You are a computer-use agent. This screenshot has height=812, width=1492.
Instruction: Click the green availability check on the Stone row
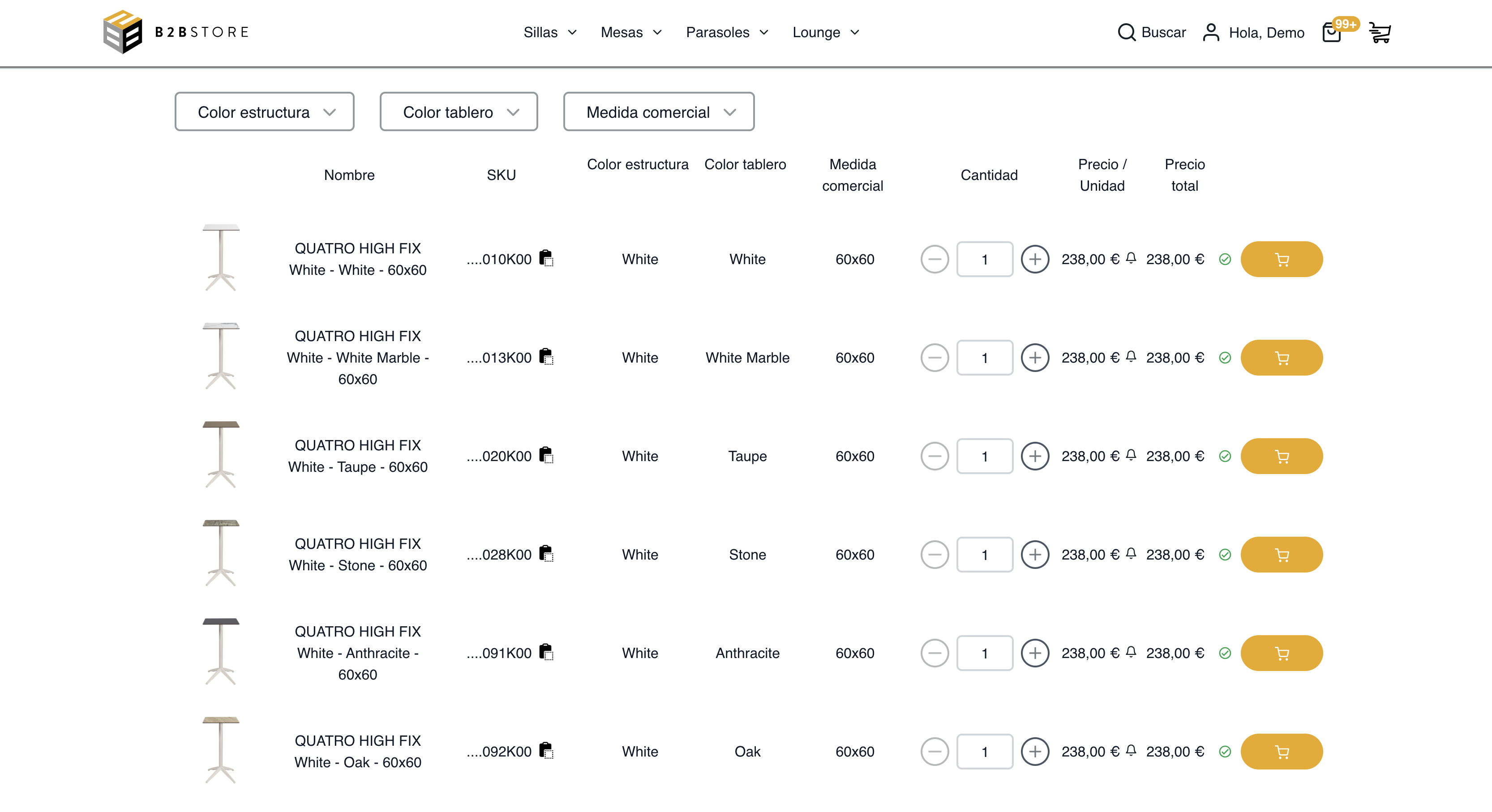[1226, 554]
